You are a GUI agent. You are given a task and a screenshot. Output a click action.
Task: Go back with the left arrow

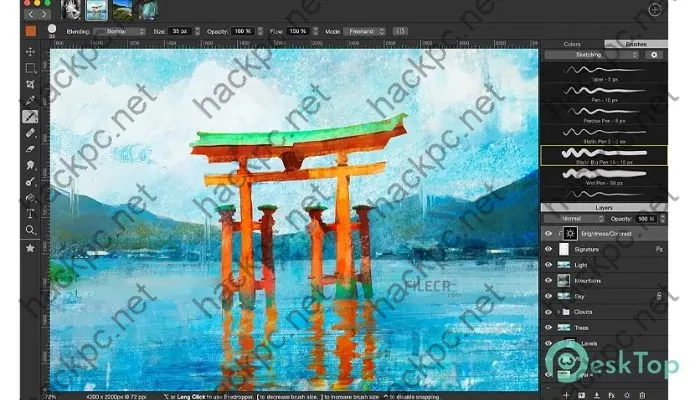pyautogui.click(x=30, y=14)
